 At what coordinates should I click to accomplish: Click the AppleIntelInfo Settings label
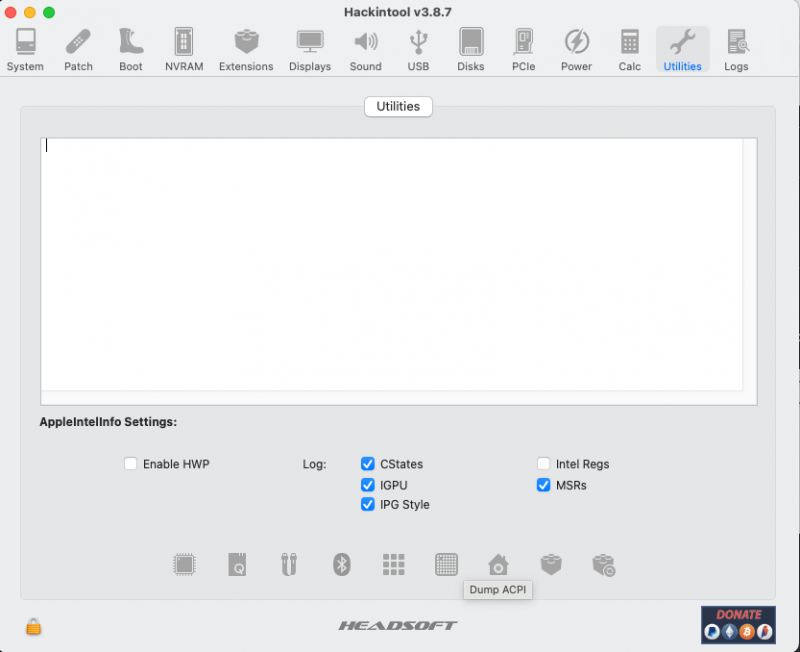[x=108, y=422]
